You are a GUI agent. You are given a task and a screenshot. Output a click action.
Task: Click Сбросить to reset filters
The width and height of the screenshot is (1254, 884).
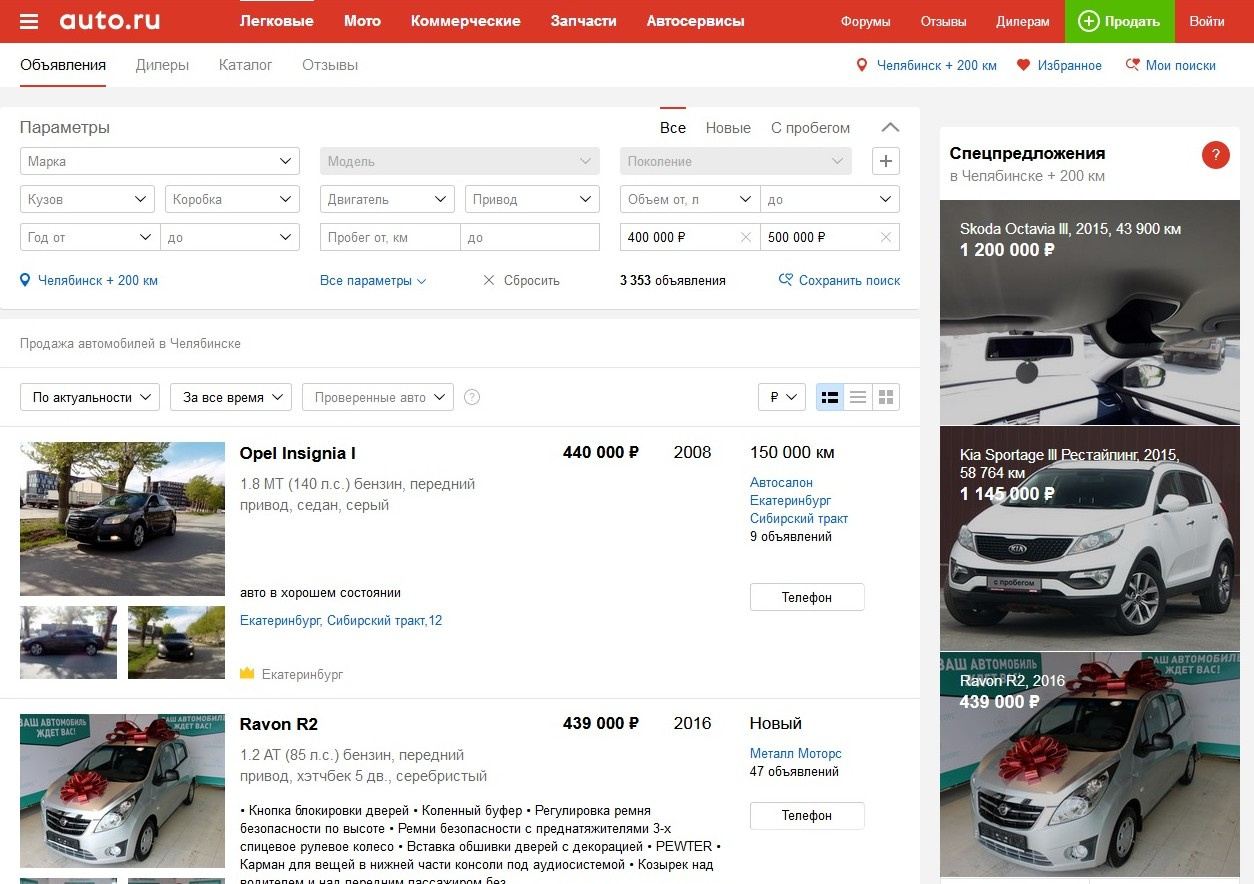pyautogui.click(x=521, y=281)
